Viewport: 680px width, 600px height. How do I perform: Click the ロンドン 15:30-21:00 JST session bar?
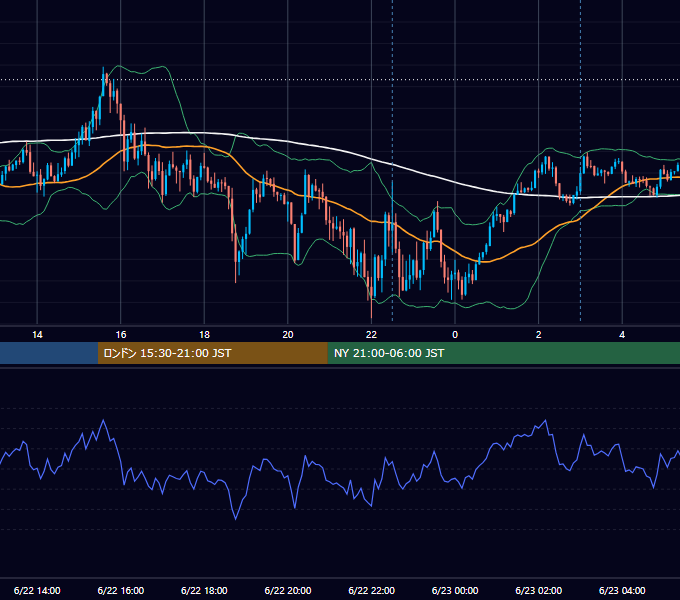click(212, 353)
